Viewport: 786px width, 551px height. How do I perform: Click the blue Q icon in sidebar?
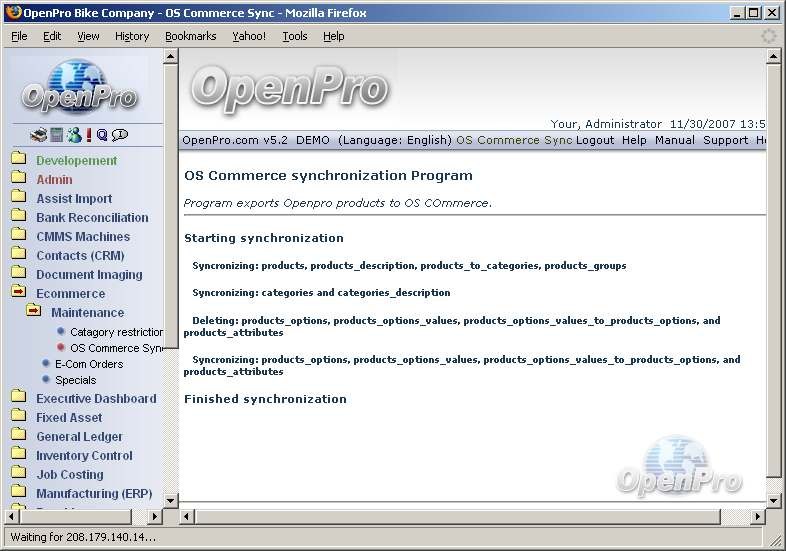(x=102, y=135)
